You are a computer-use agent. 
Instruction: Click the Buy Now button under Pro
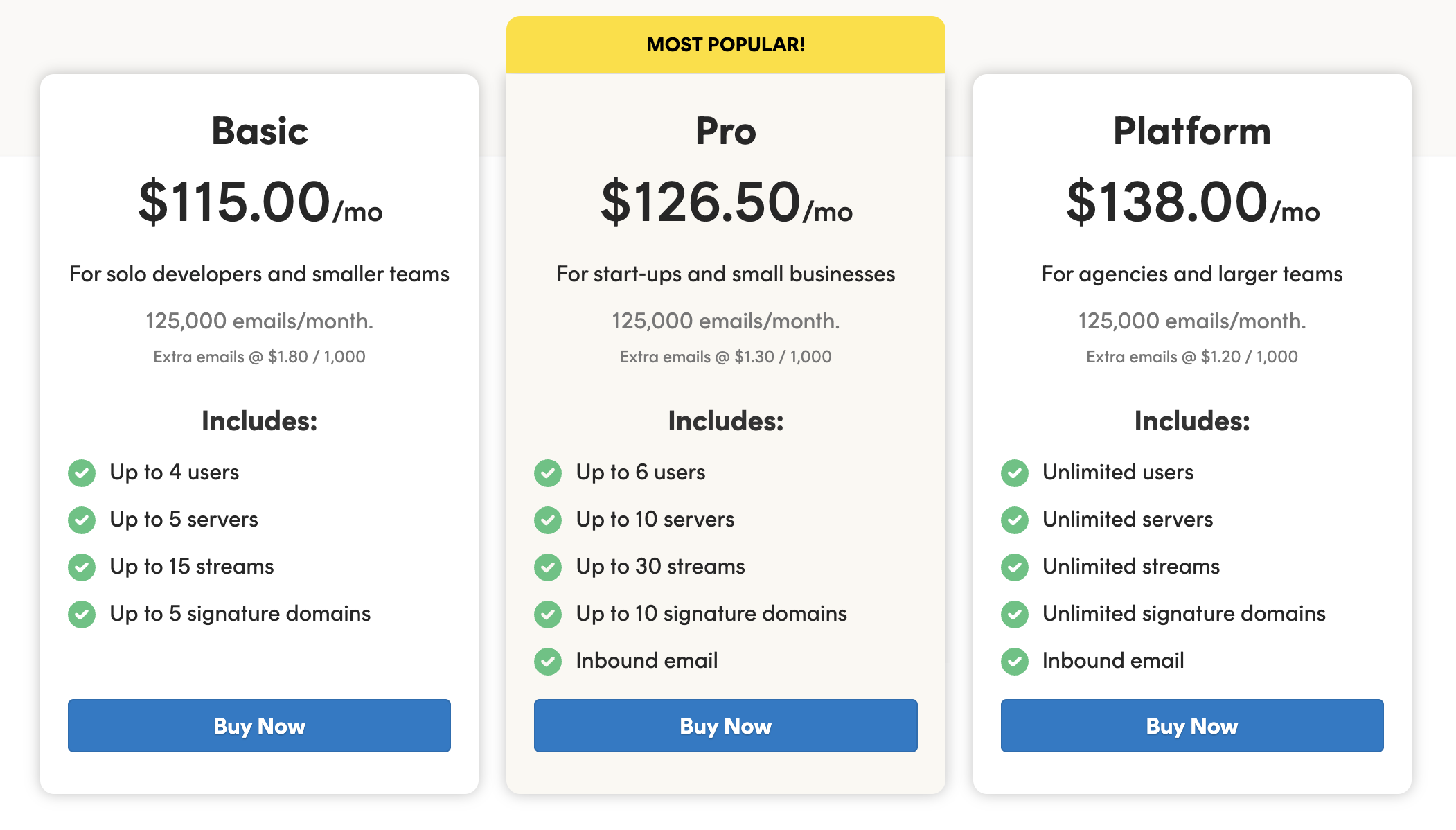[725, 725]
